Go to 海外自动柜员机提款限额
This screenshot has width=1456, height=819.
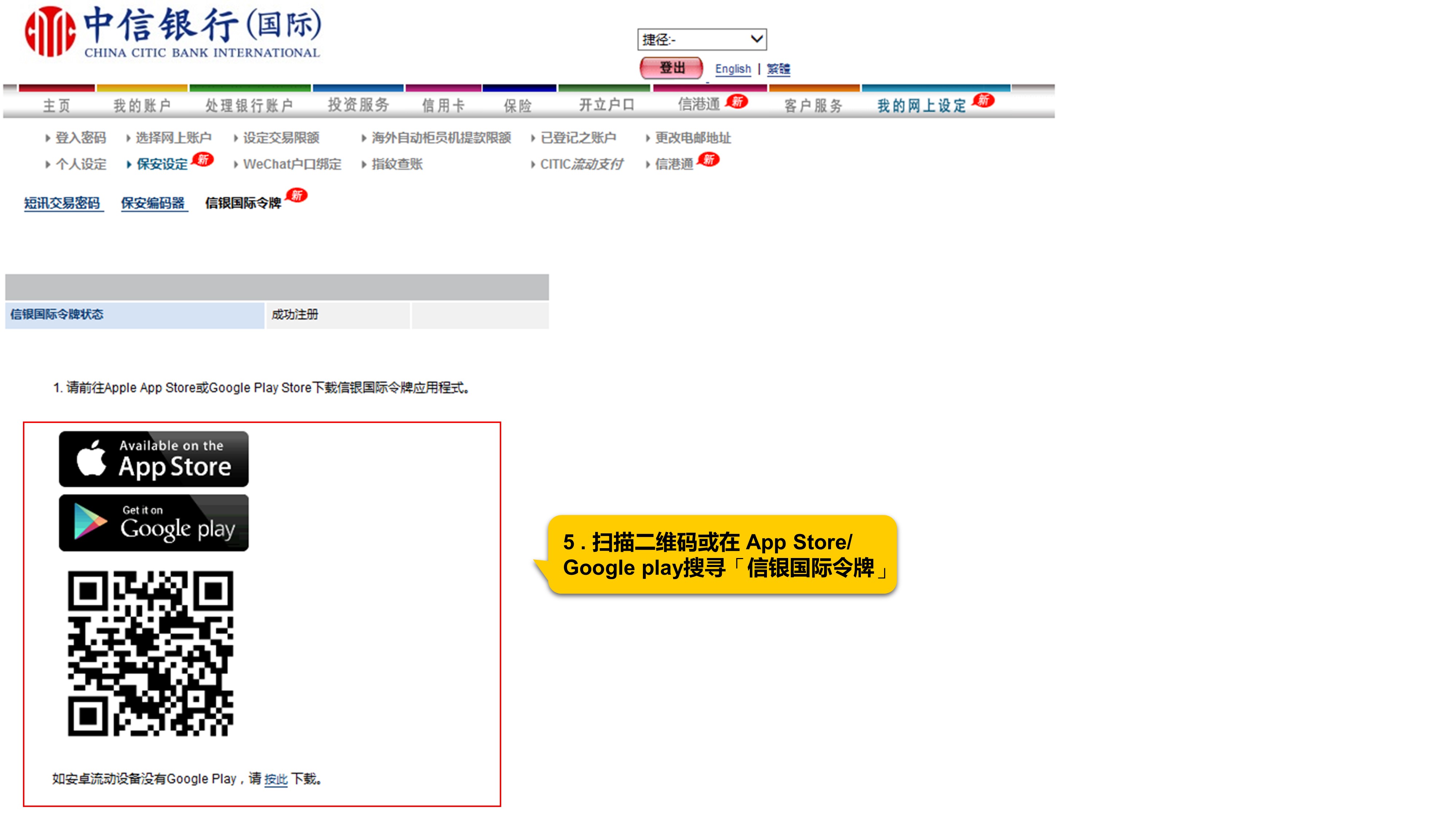[x=441, y=138]
